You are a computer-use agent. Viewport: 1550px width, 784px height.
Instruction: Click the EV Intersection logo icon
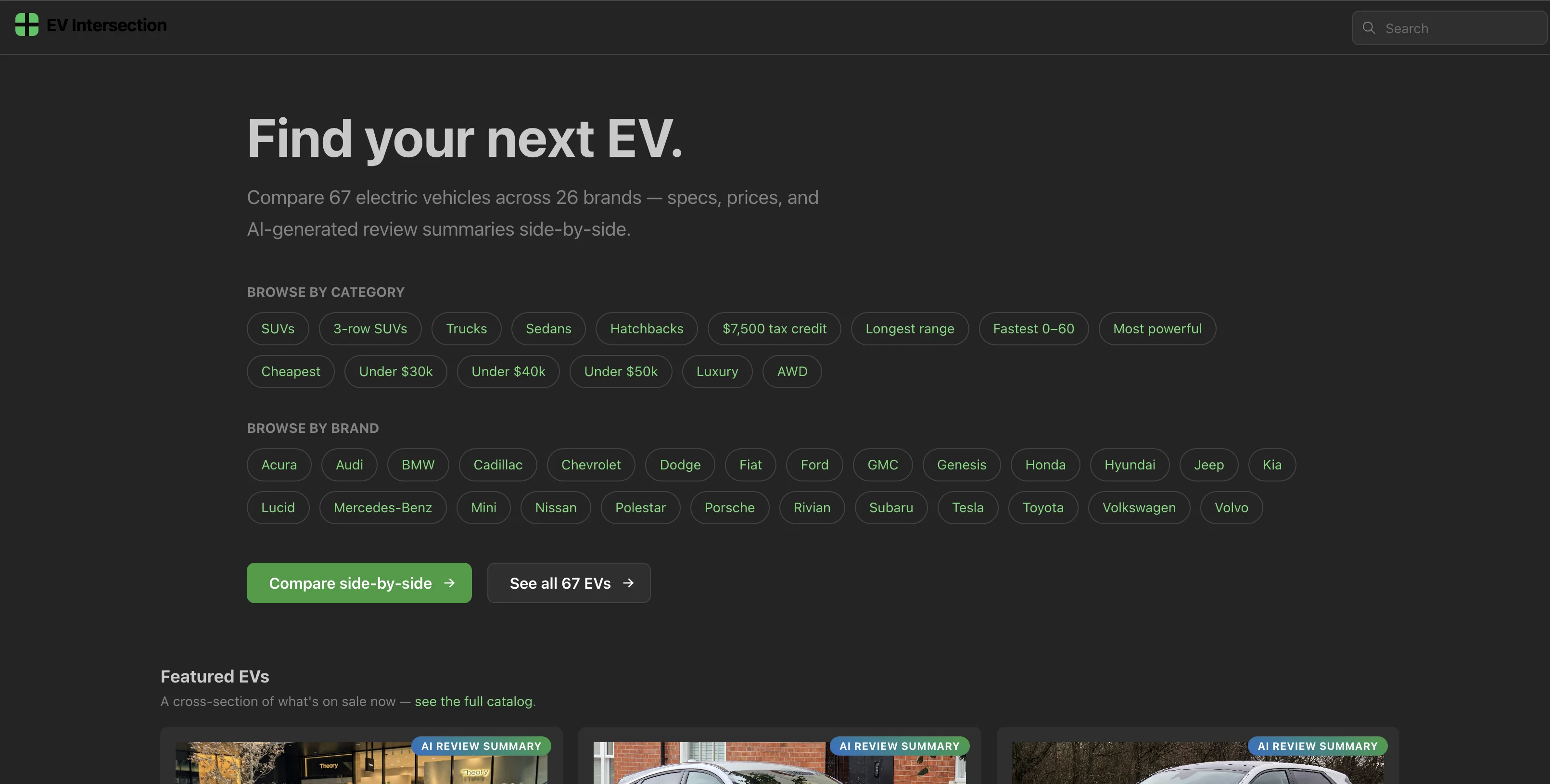pyautogui.click(x=26, y=25)
